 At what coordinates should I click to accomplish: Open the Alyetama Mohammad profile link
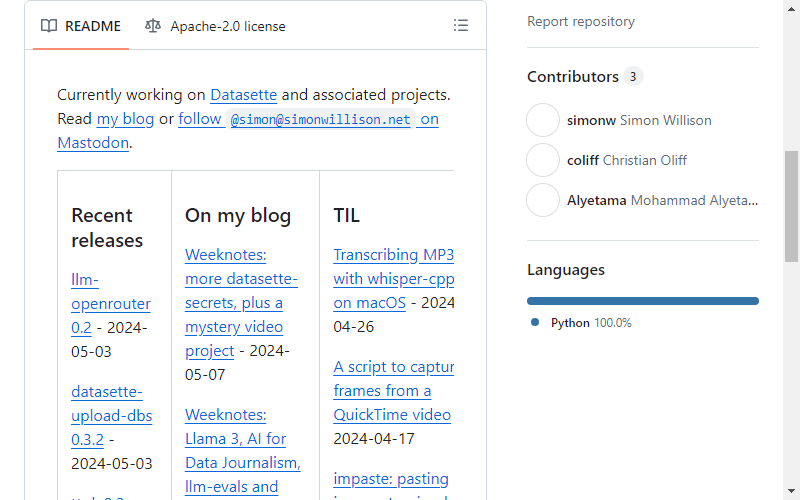click(662, 201)
